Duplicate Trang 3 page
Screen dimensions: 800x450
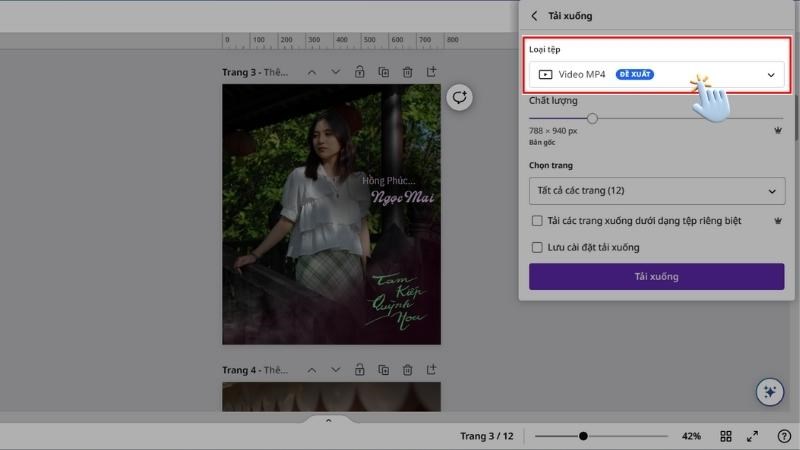coord(384,72)
